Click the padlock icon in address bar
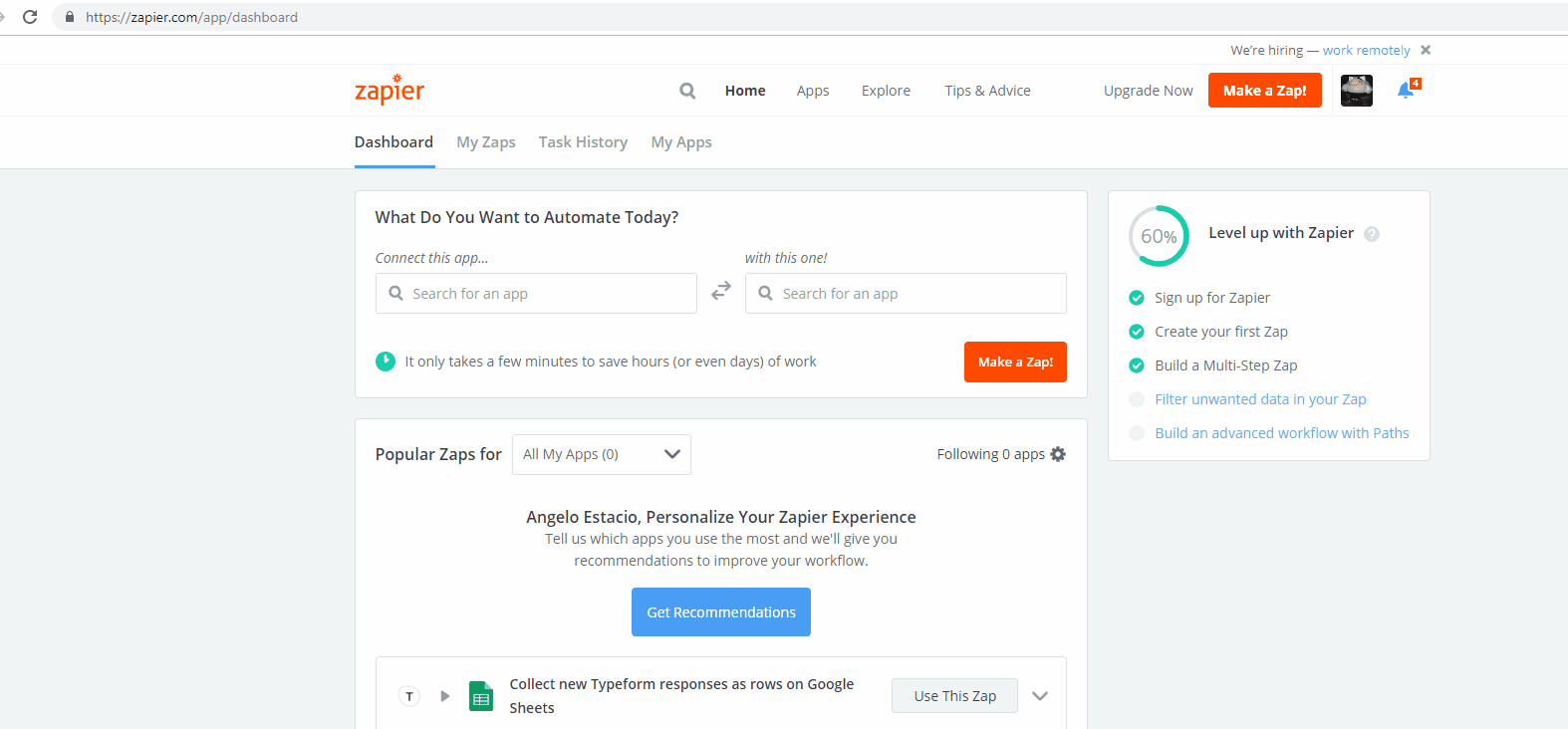1568x729 pixels. point(70,17)
